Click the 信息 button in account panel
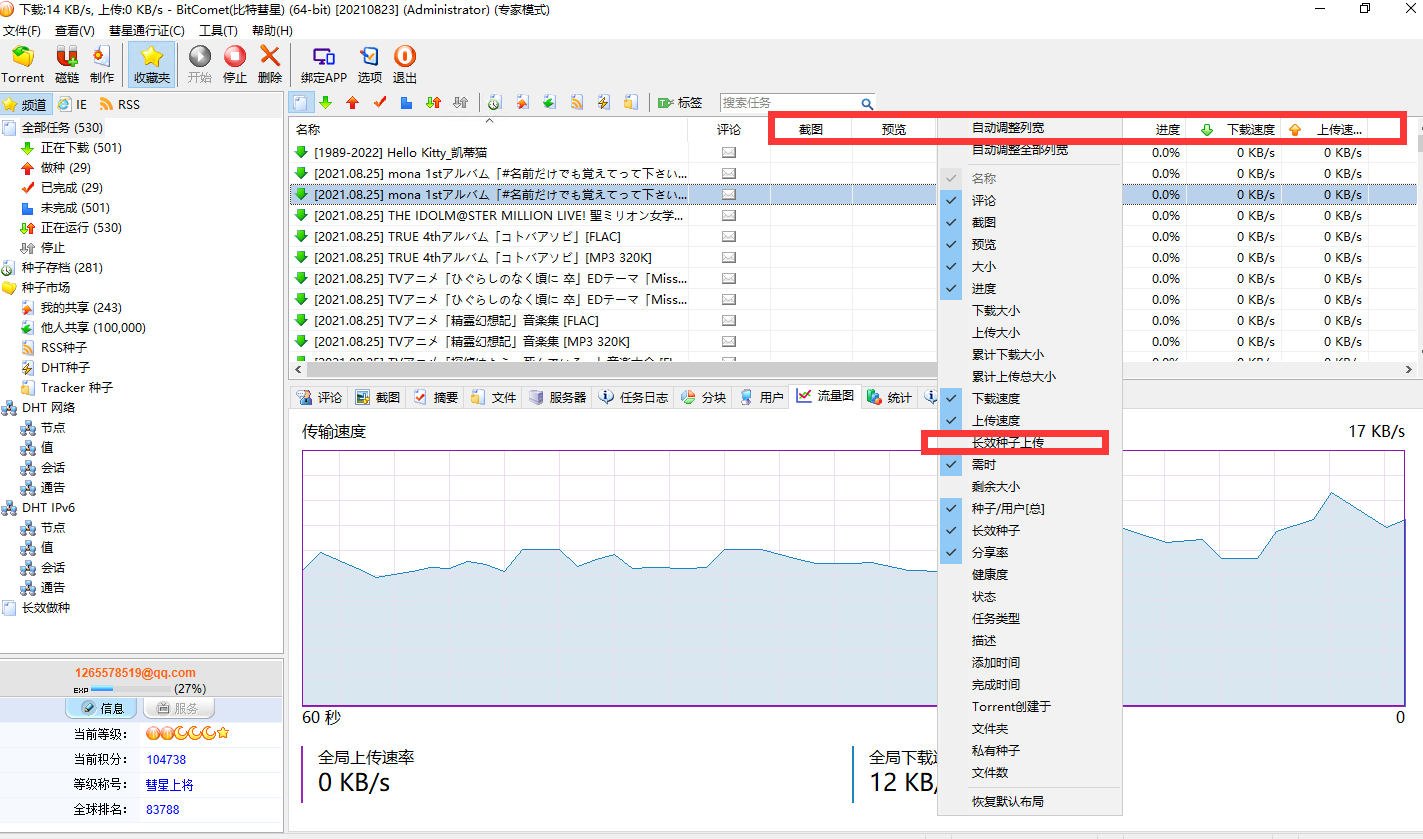Viewport: 1423px width, 839px height. click(101, 708)
